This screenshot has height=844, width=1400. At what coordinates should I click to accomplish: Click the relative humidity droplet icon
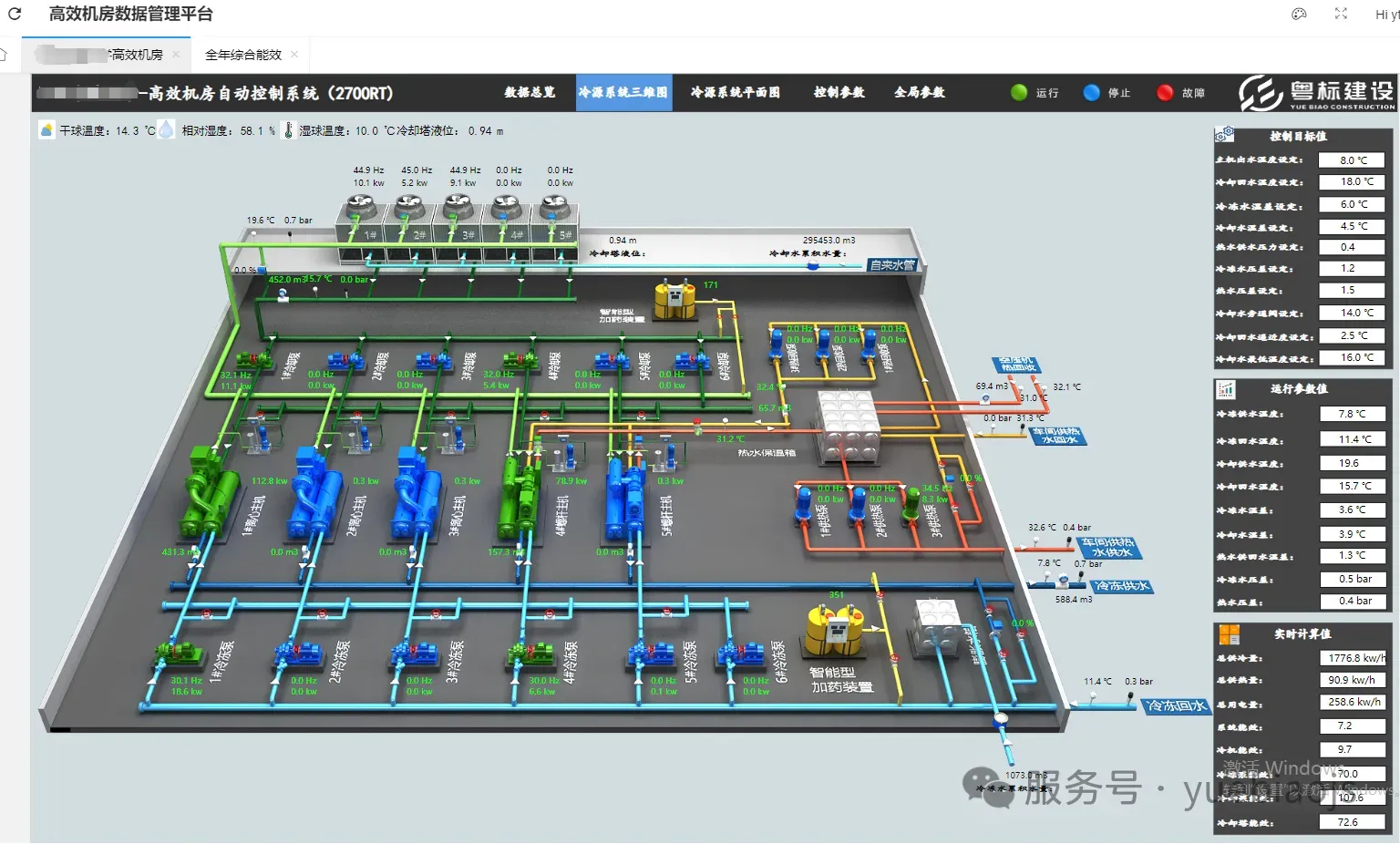click(167, 130)
